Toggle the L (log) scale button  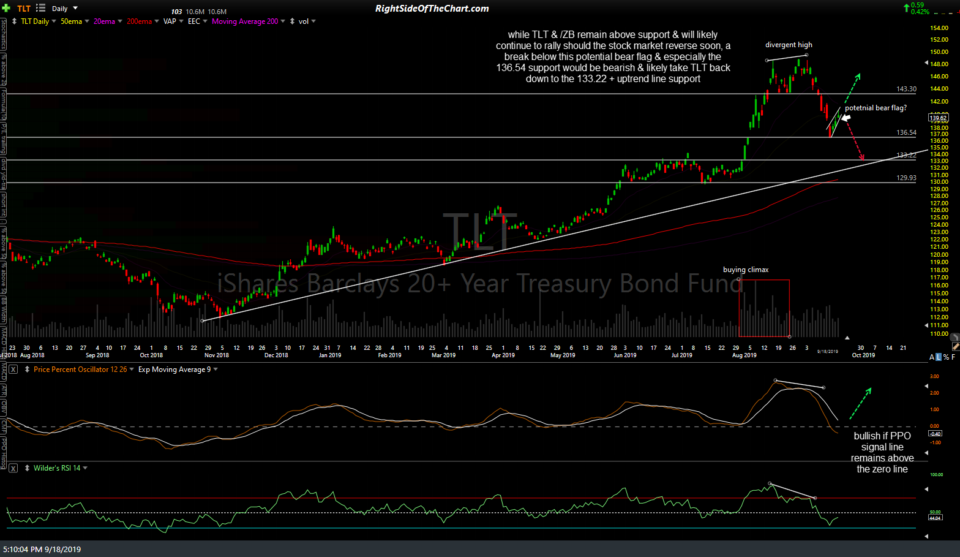[939, 357]
